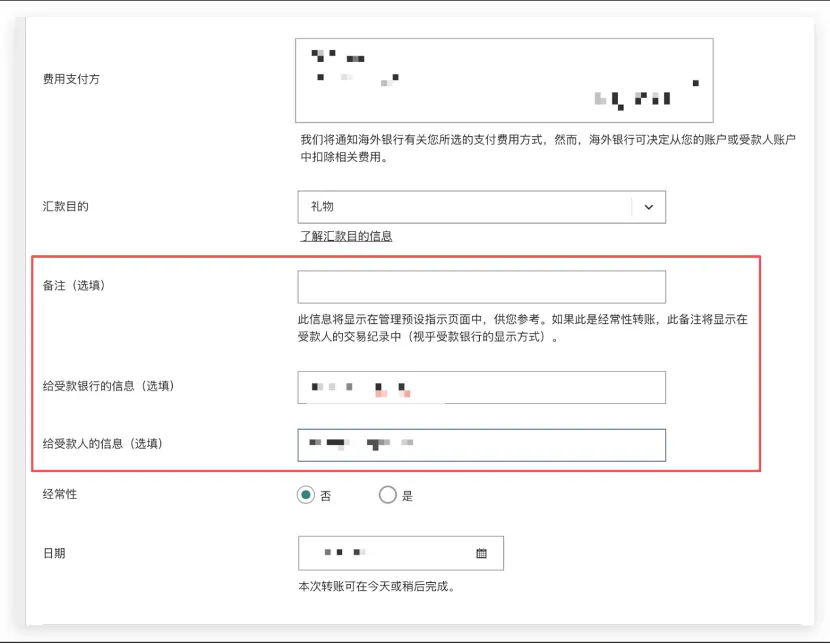Click the 此信息将显示在管理预设指示页面中 help text
Image resolution: width=830 pixels, height=644 pixels.
click(x=522, y=328)
